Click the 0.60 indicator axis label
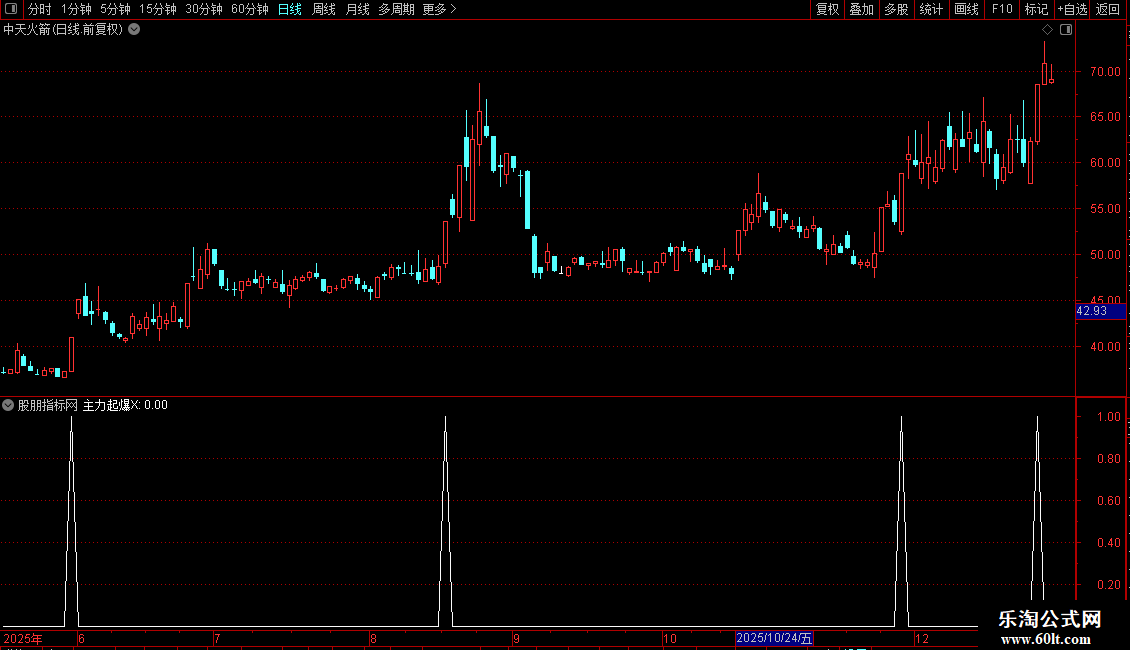This screenshot has height=650, width=1130. point(1108,501)
